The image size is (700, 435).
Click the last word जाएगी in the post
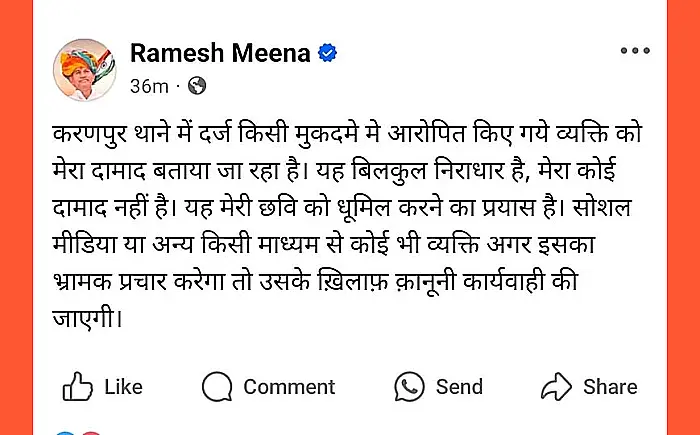pyautogui.click(x=90, y=321)
